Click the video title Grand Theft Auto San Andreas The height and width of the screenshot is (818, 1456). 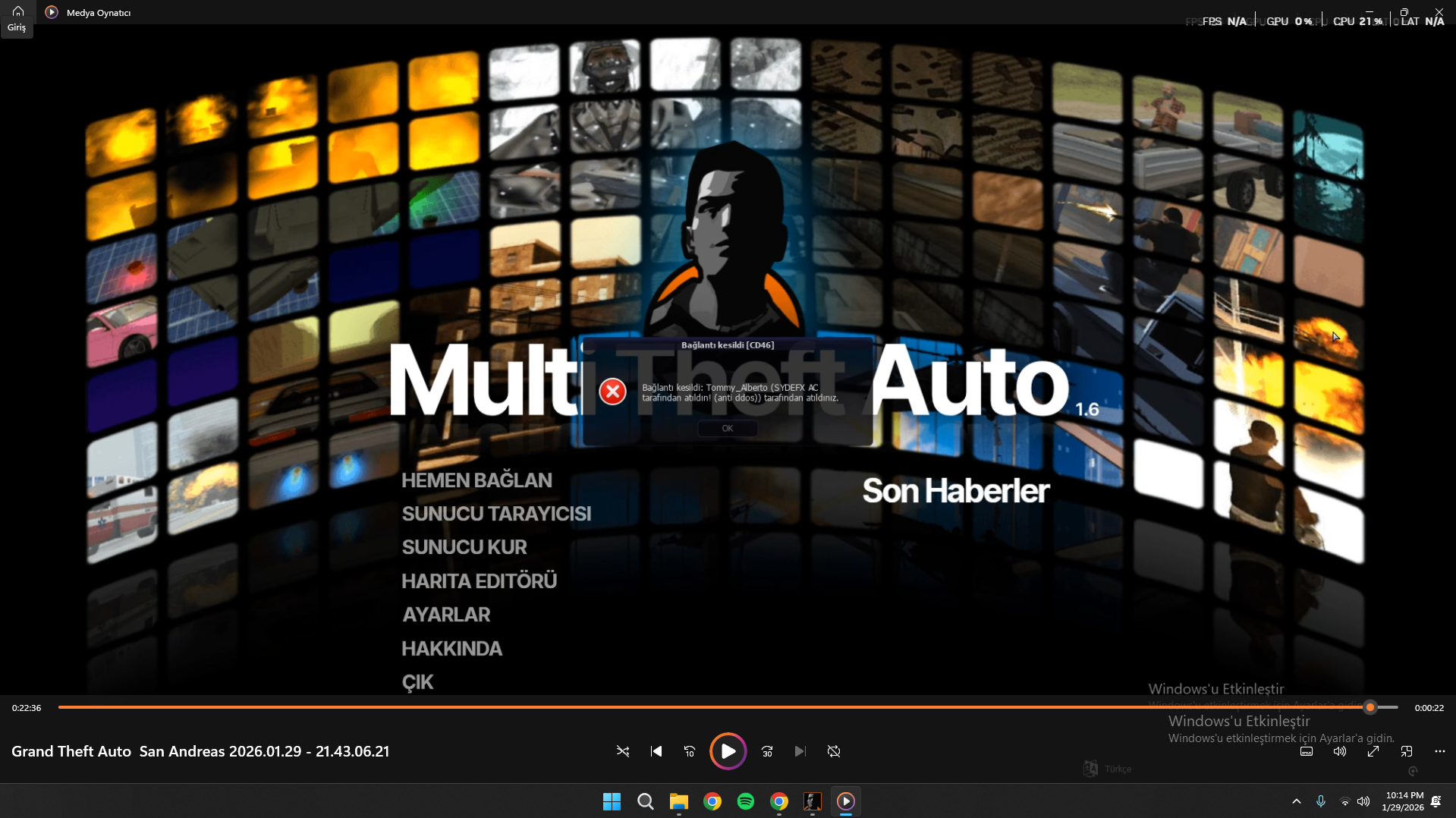pyautogui.click(x=200, y=751)
